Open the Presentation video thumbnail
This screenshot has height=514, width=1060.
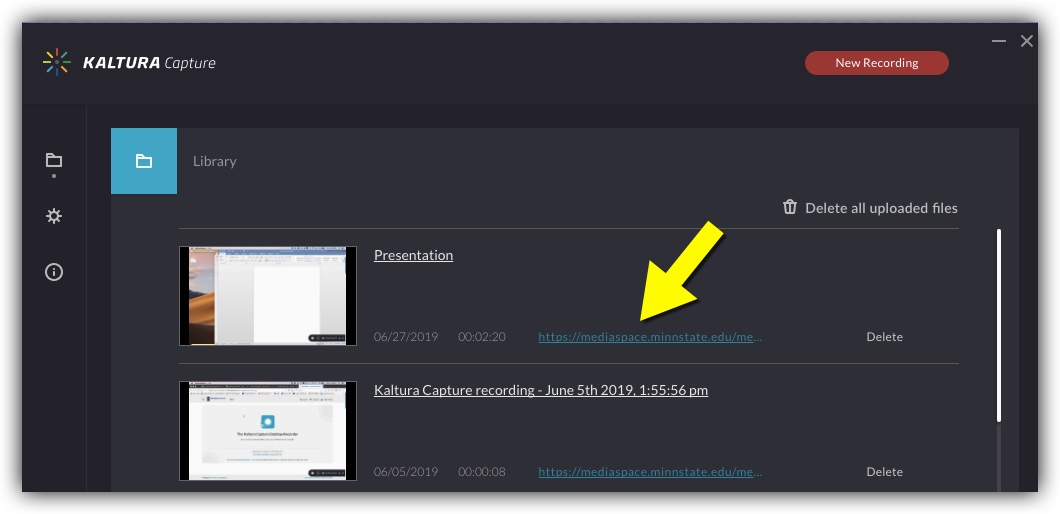268,296
